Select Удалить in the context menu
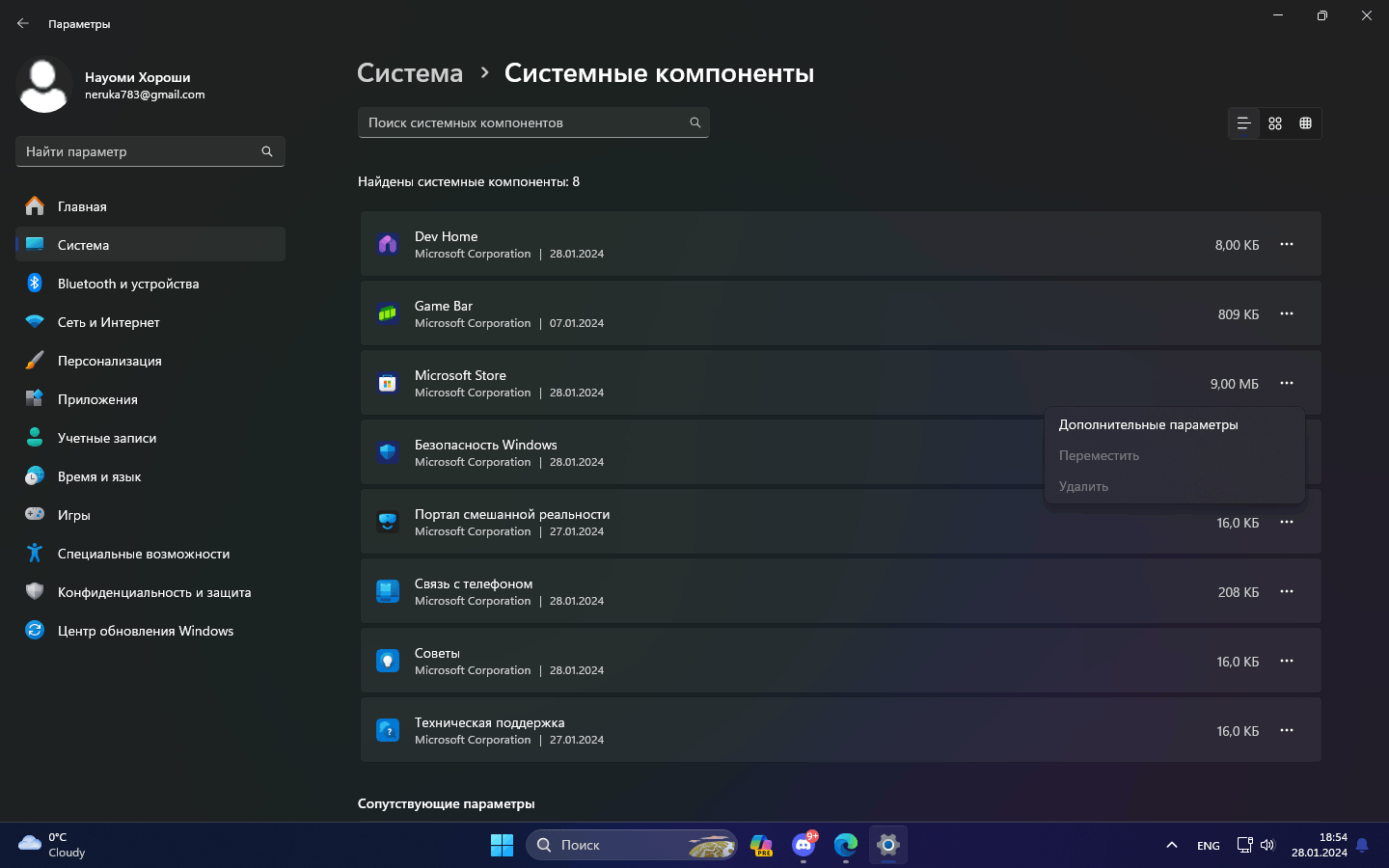1389x868 pixels. click(1175, 486)
